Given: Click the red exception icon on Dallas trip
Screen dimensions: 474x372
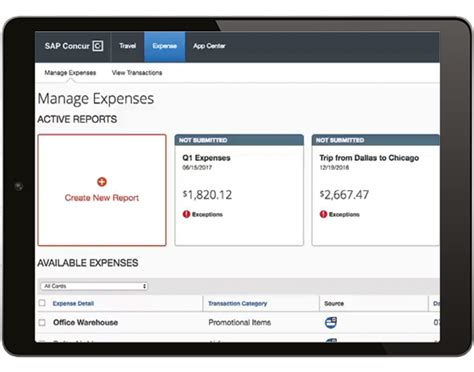Looking at the screenshot, I should 323,214.
